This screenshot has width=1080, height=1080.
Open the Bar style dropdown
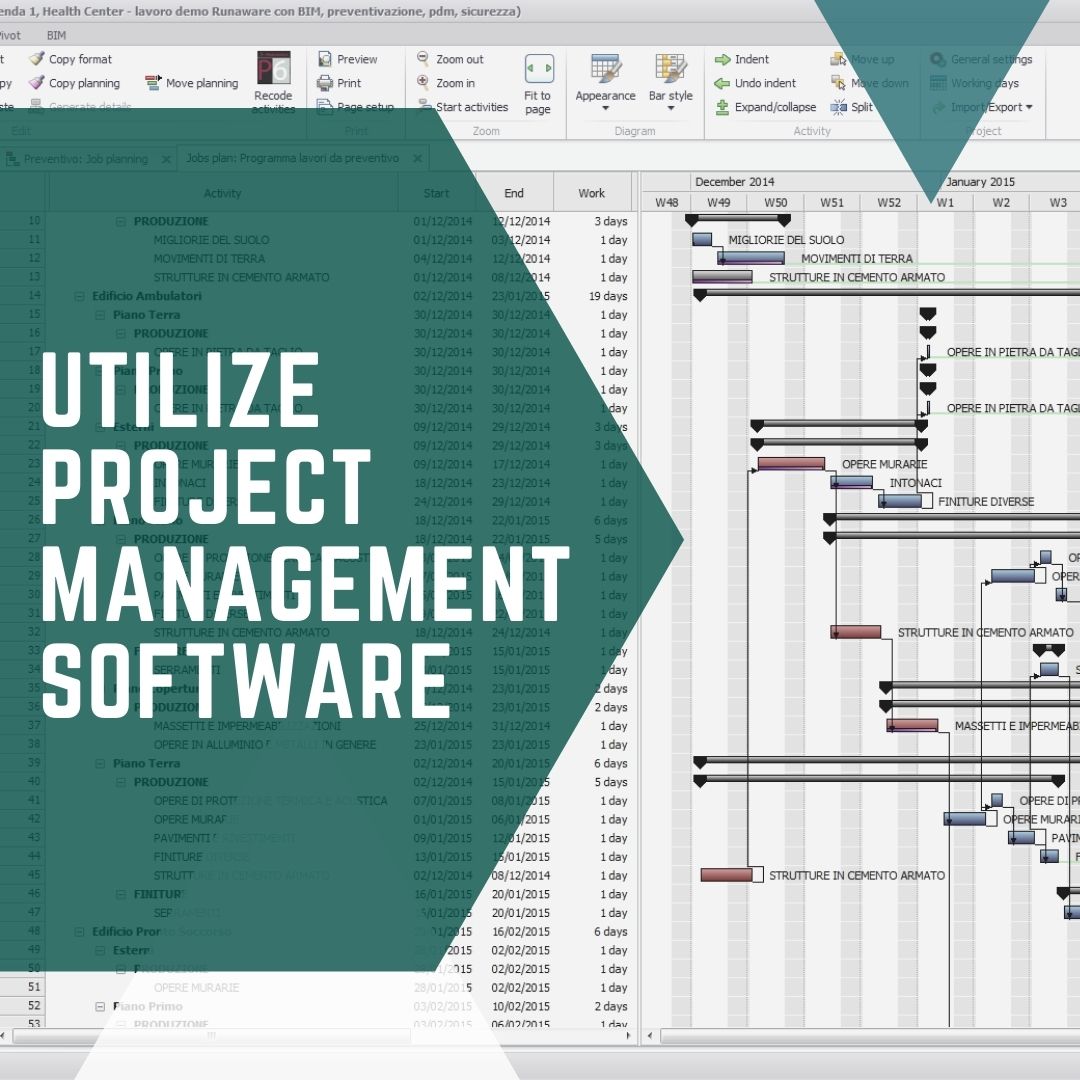pos(670,82)
